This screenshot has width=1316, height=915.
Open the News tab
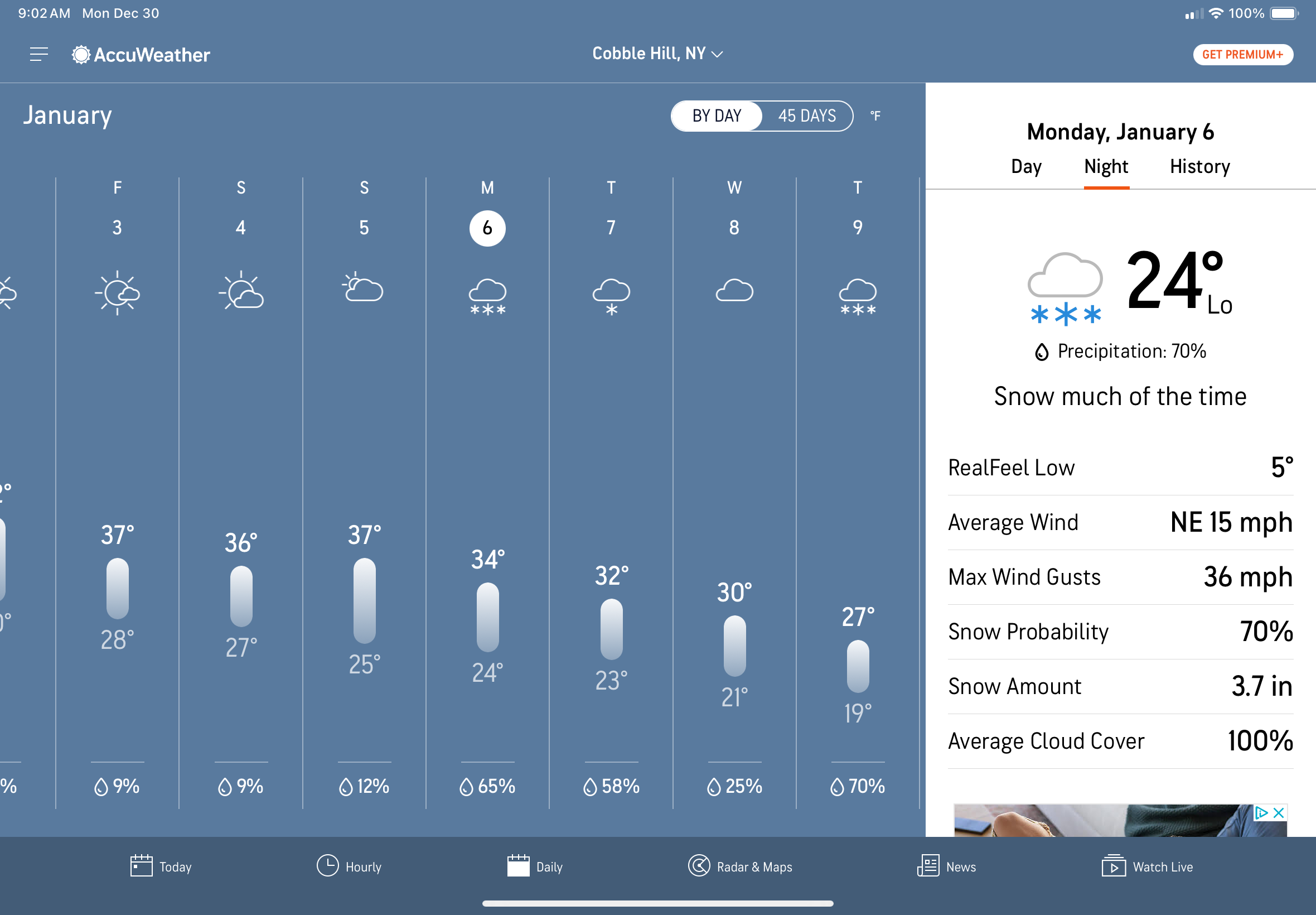[946, 866]
